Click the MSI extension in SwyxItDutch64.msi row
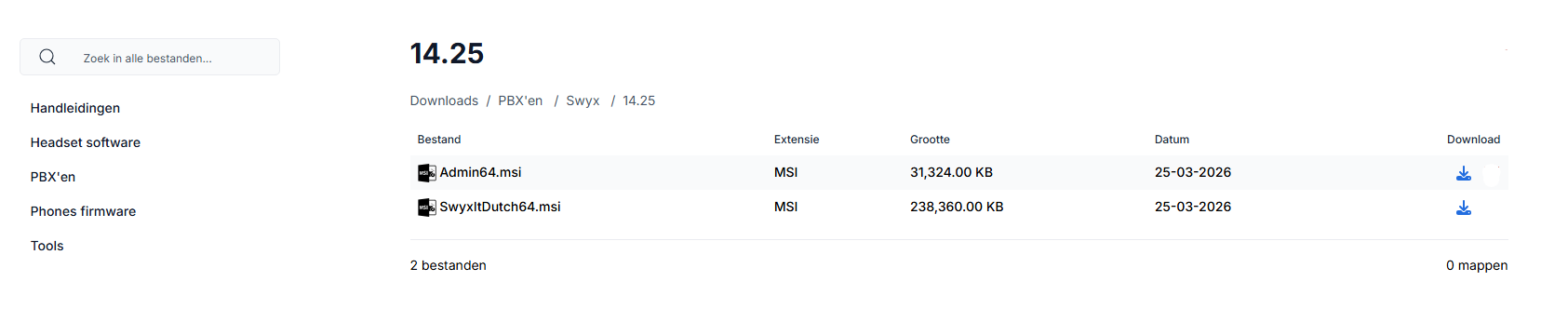This screenshot has width=1568, height=335. pyautogui.click(x=785, y=207)
